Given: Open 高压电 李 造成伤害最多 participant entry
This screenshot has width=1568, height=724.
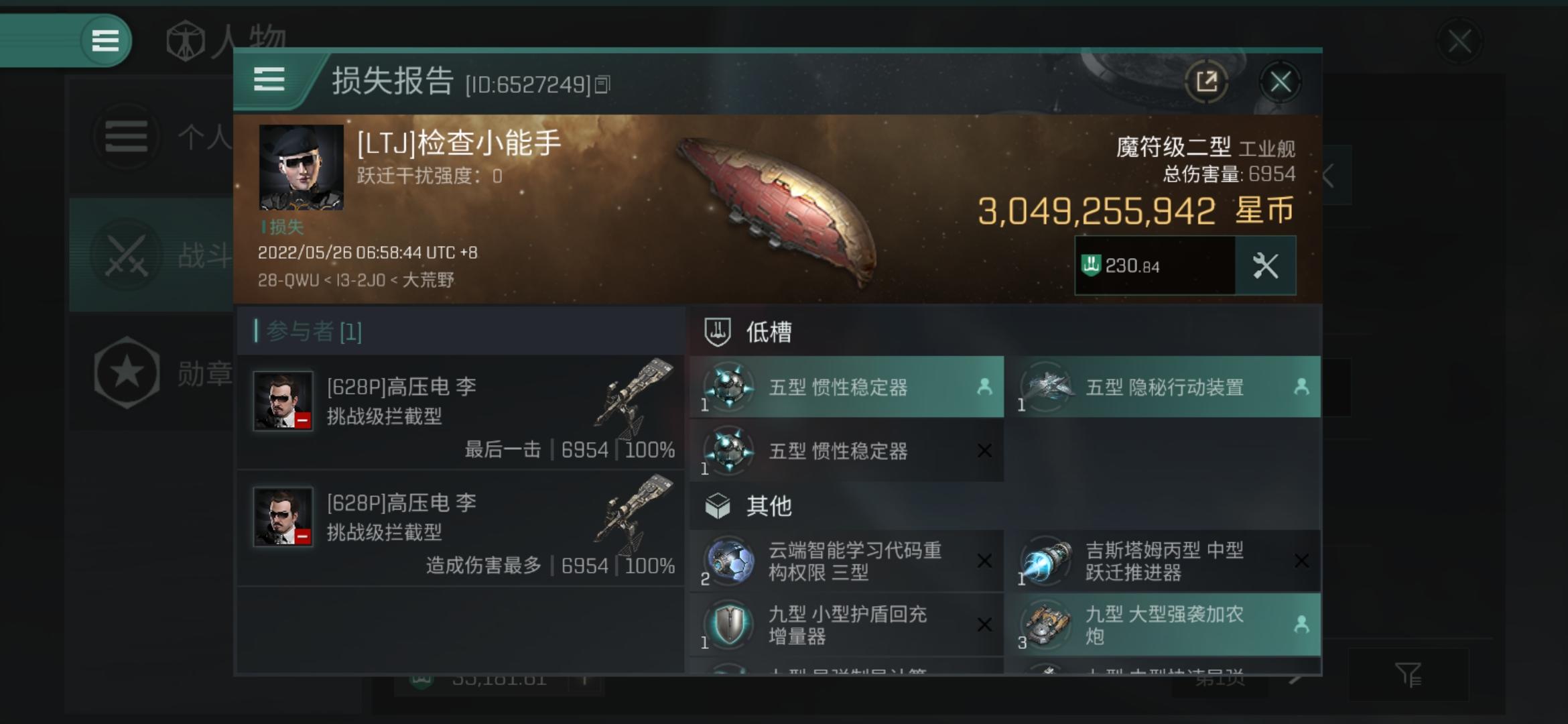Looking at the screenshot, I should (461, 528).
